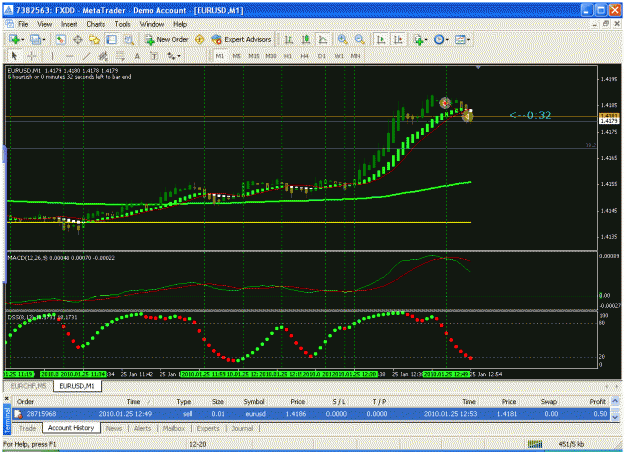Click the Indicators list plus icon

tap(418, 39)
